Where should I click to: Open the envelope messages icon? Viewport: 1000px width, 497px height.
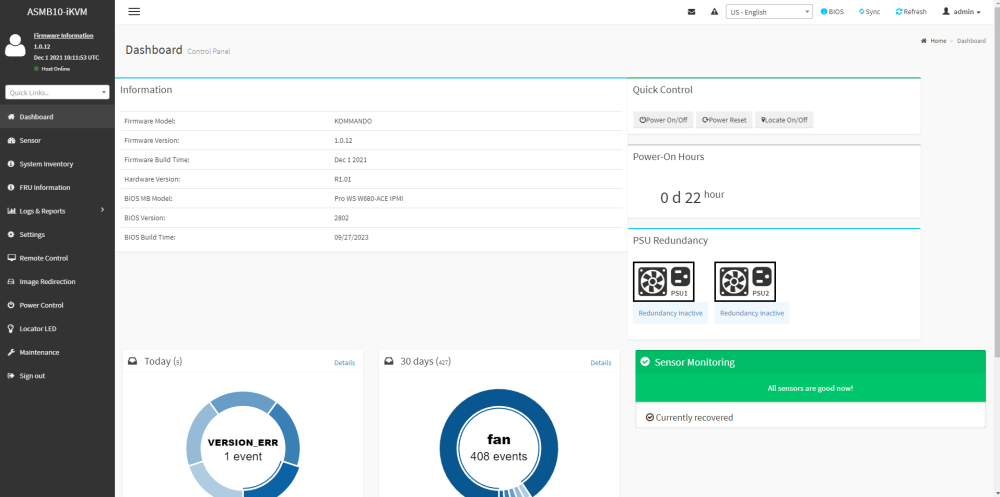click(x=691, y=11)
